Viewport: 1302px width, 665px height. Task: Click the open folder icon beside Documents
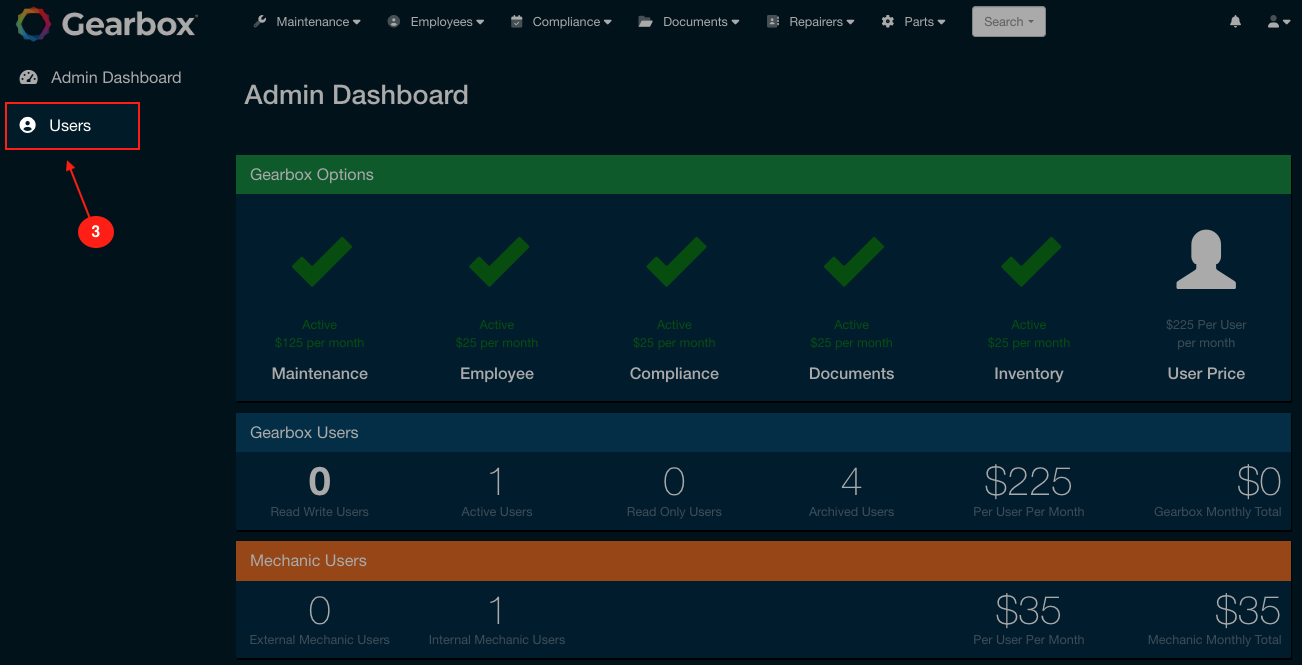pyautogui.click(x=646, y=21)
